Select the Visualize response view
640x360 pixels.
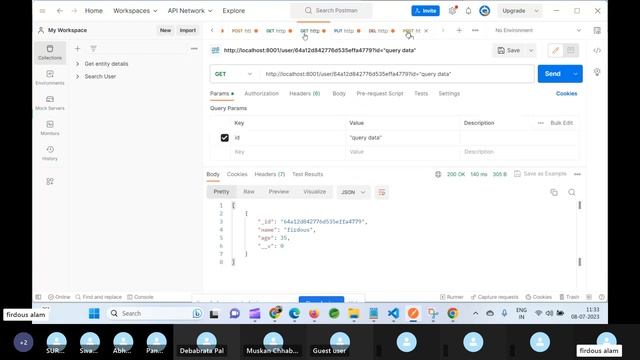315,192
